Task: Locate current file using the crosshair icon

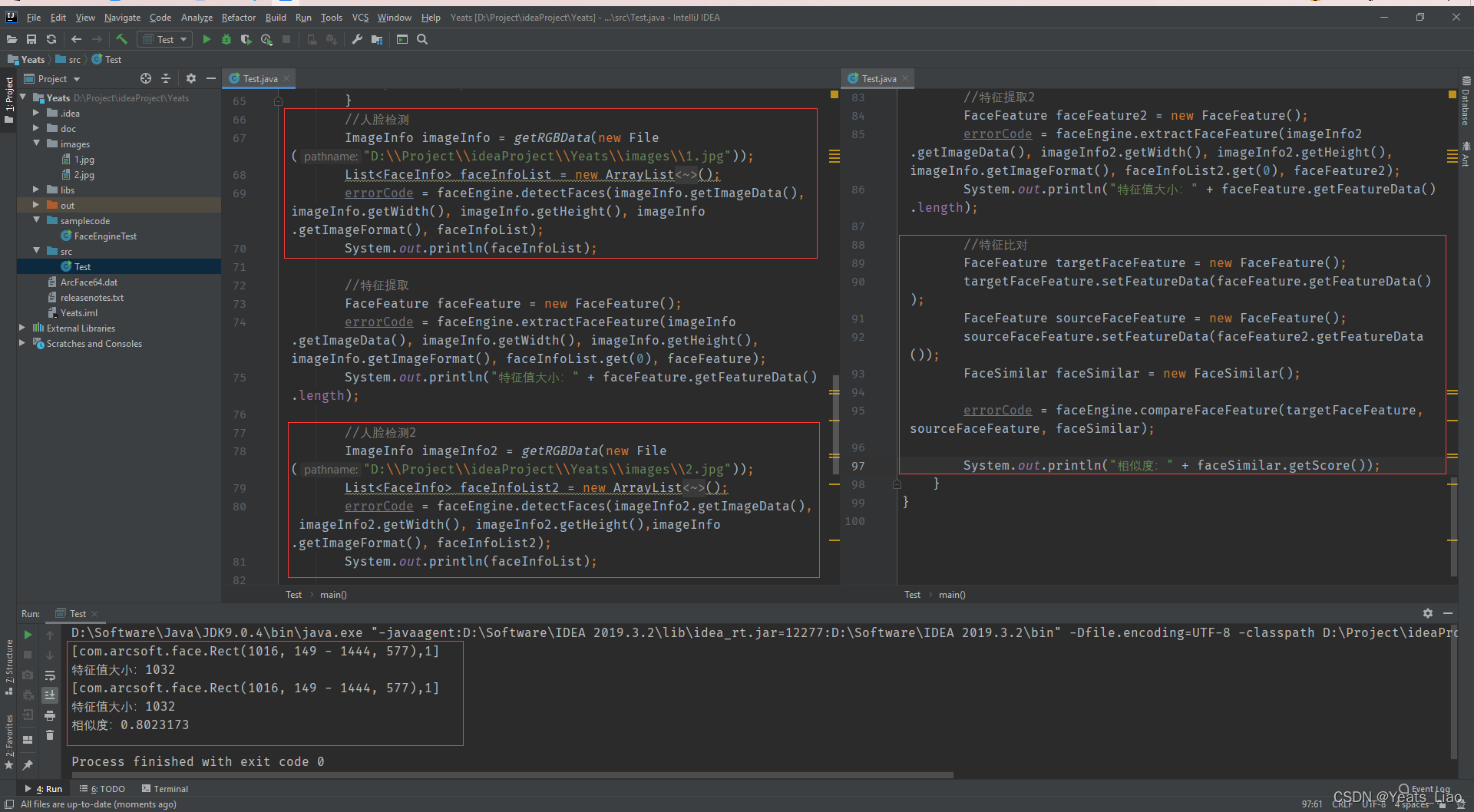Action: point(146,78)
